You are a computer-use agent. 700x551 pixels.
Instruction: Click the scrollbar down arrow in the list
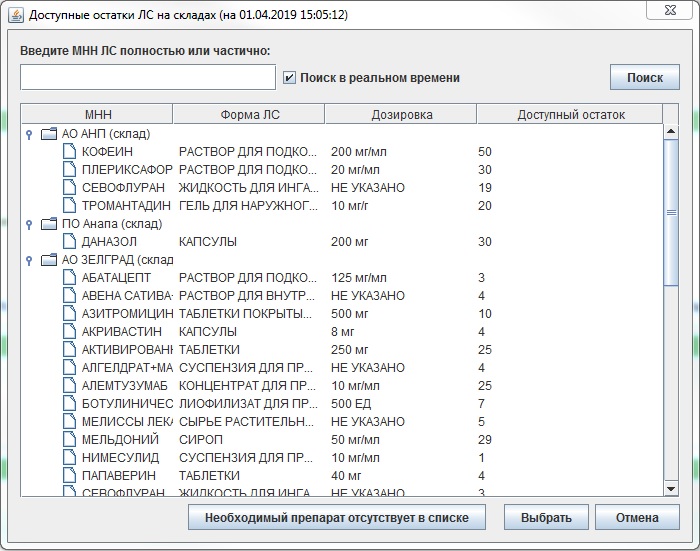(671, 487)
